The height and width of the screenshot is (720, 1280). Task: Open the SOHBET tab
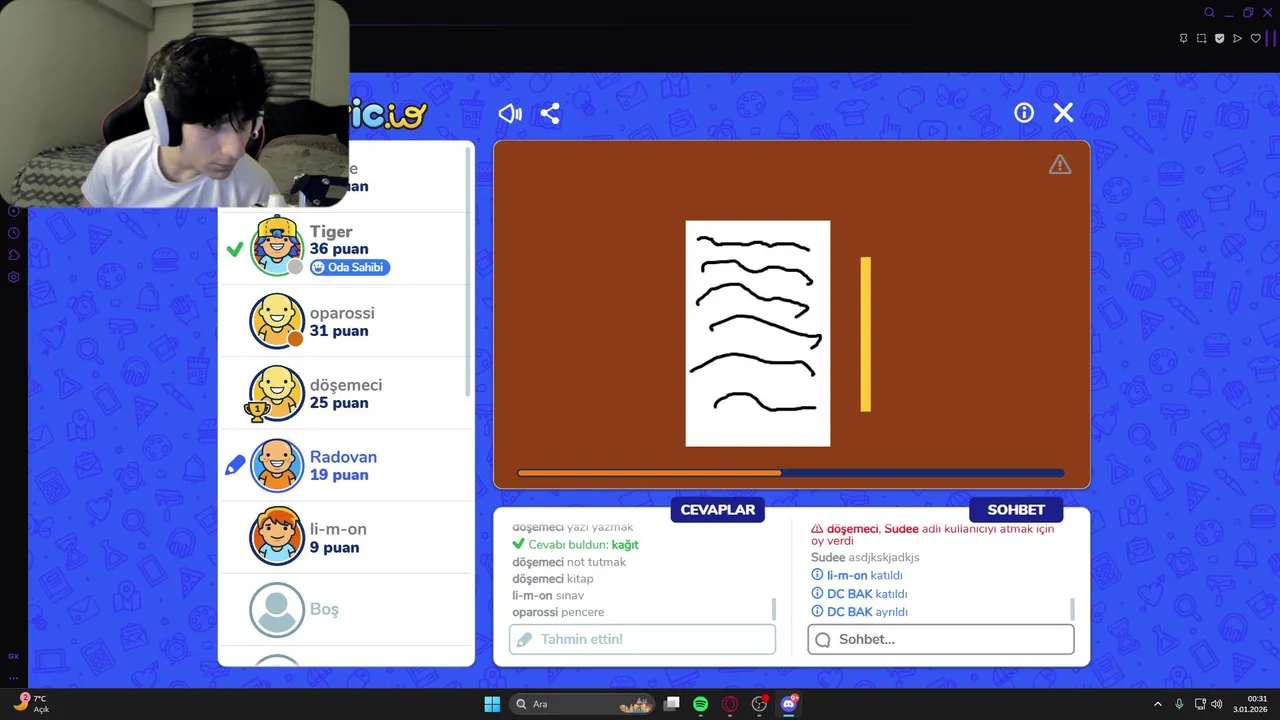(1016, 509)
